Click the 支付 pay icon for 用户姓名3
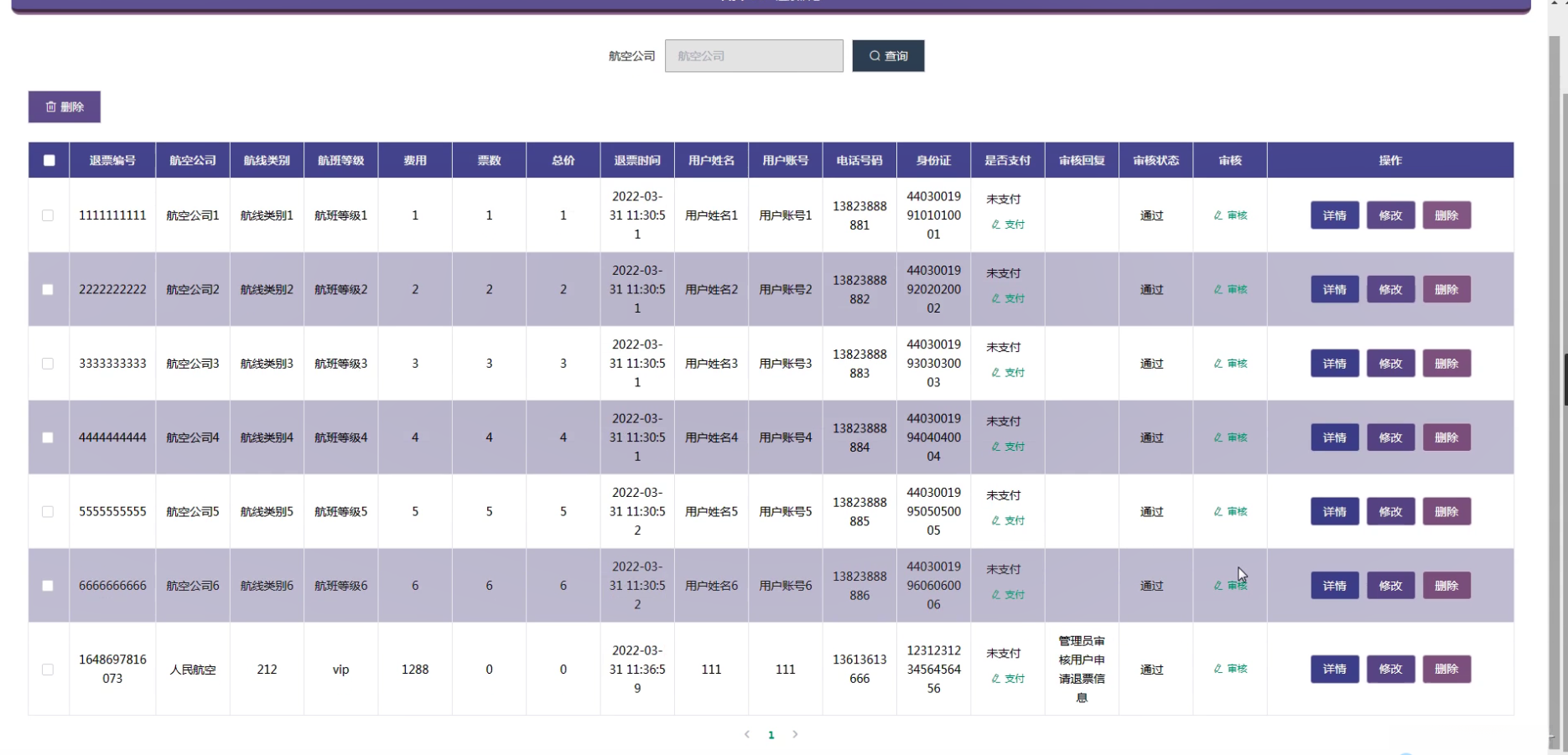 click(x=1008, y=373)
